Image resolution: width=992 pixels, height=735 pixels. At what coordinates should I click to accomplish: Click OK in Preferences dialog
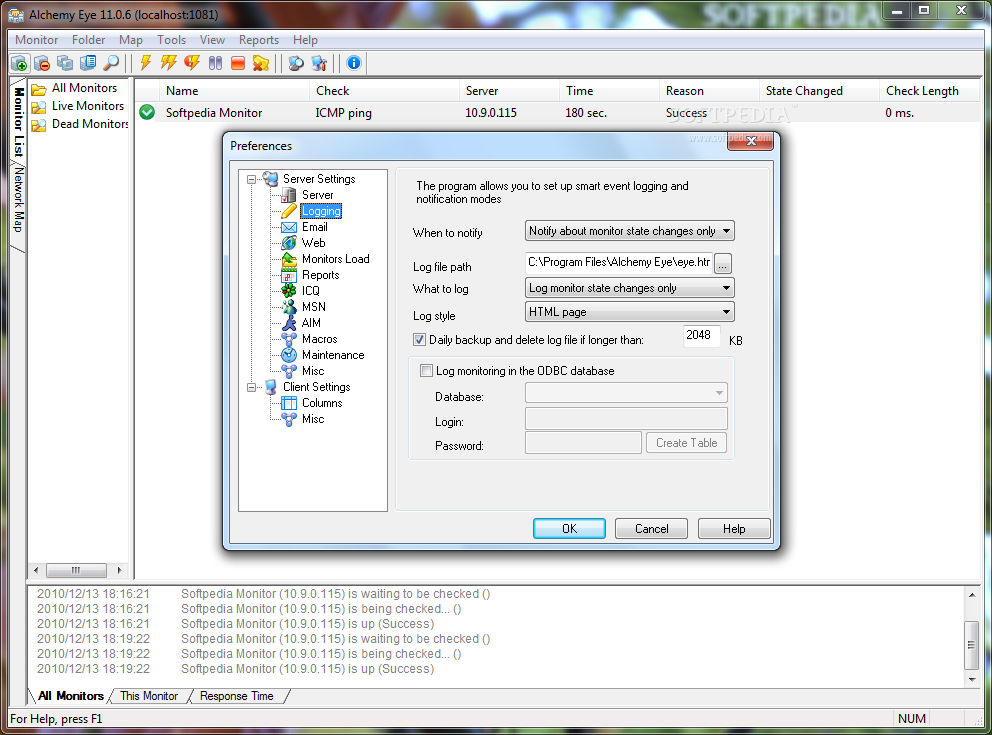(x=569, y=529)
